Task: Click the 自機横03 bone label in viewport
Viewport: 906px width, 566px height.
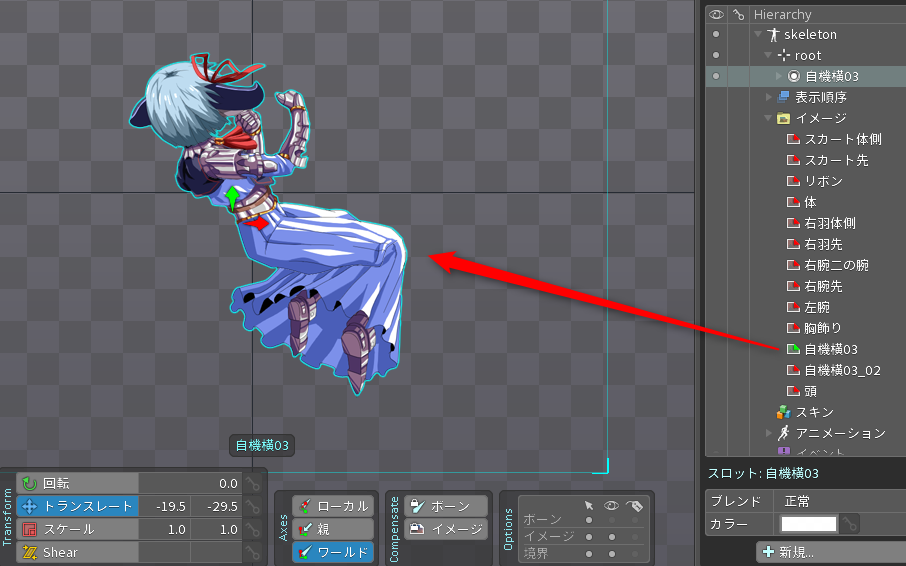Action: [x=262, y=445]
